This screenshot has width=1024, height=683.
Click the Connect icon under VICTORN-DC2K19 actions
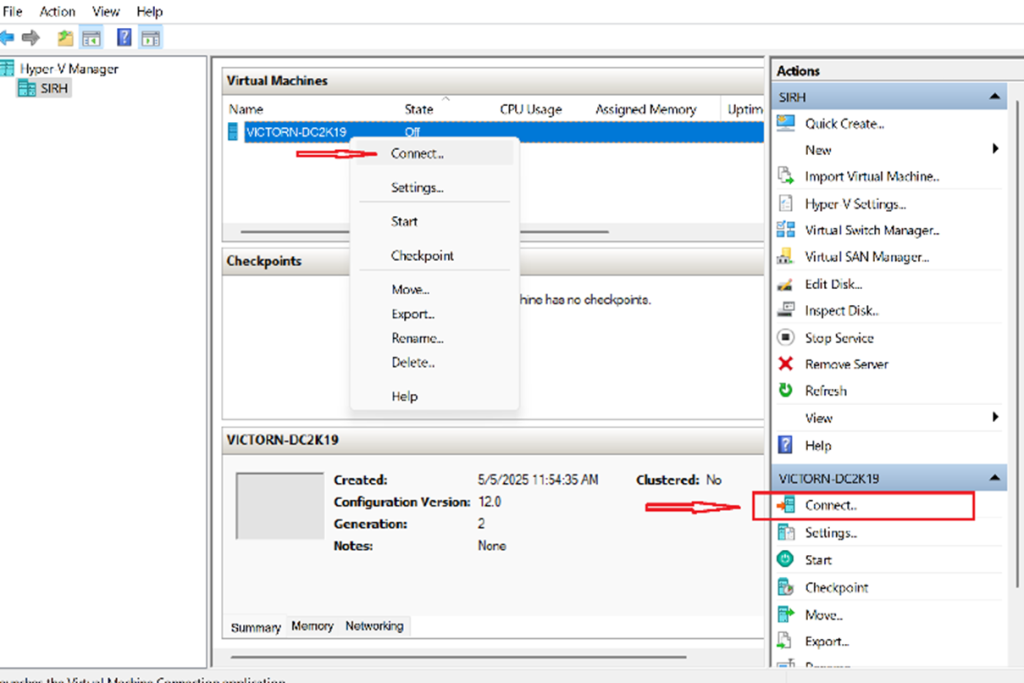pyautogui.click(x=786, y=505)
